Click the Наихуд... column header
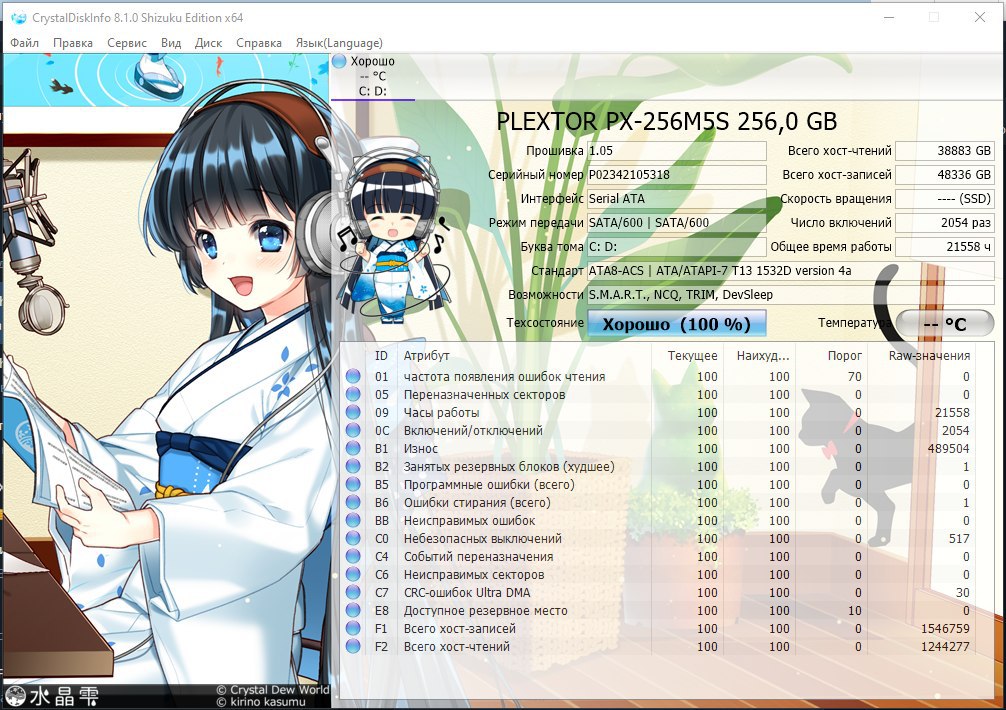This screenshot has width=1006, height=710. [763, 355]
